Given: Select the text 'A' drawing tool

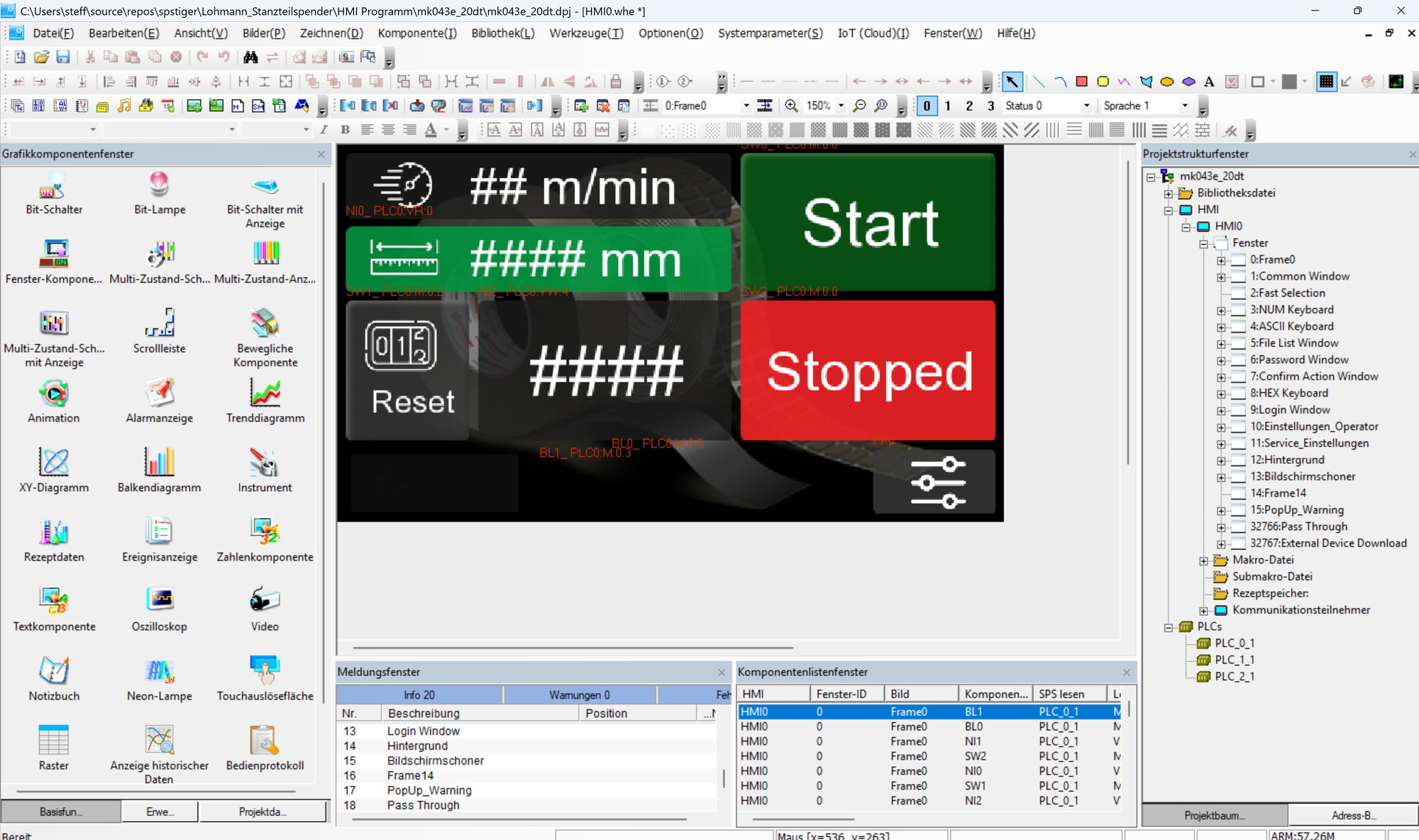Looking at the screenshot, I should tap(1209, 82).
